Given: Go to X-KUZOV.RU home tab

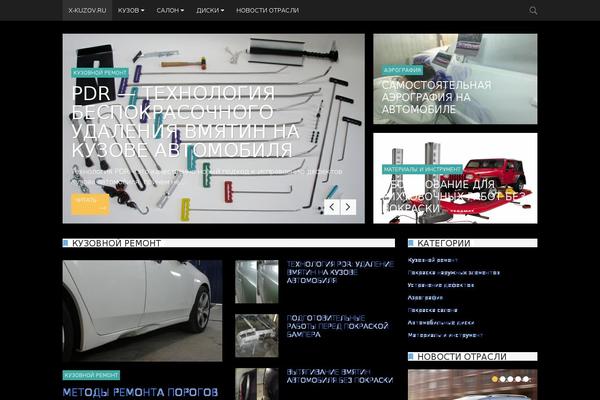Looking at the screenshot, I should [x=87, y=10].
